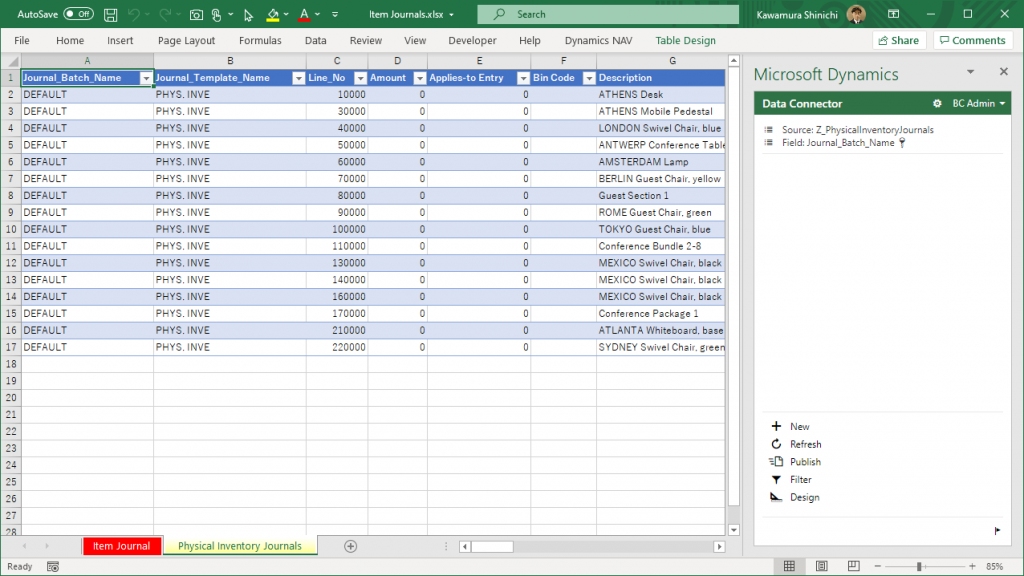
Task: Open Bin Code filter dropdown
Action: click(589, 78)
